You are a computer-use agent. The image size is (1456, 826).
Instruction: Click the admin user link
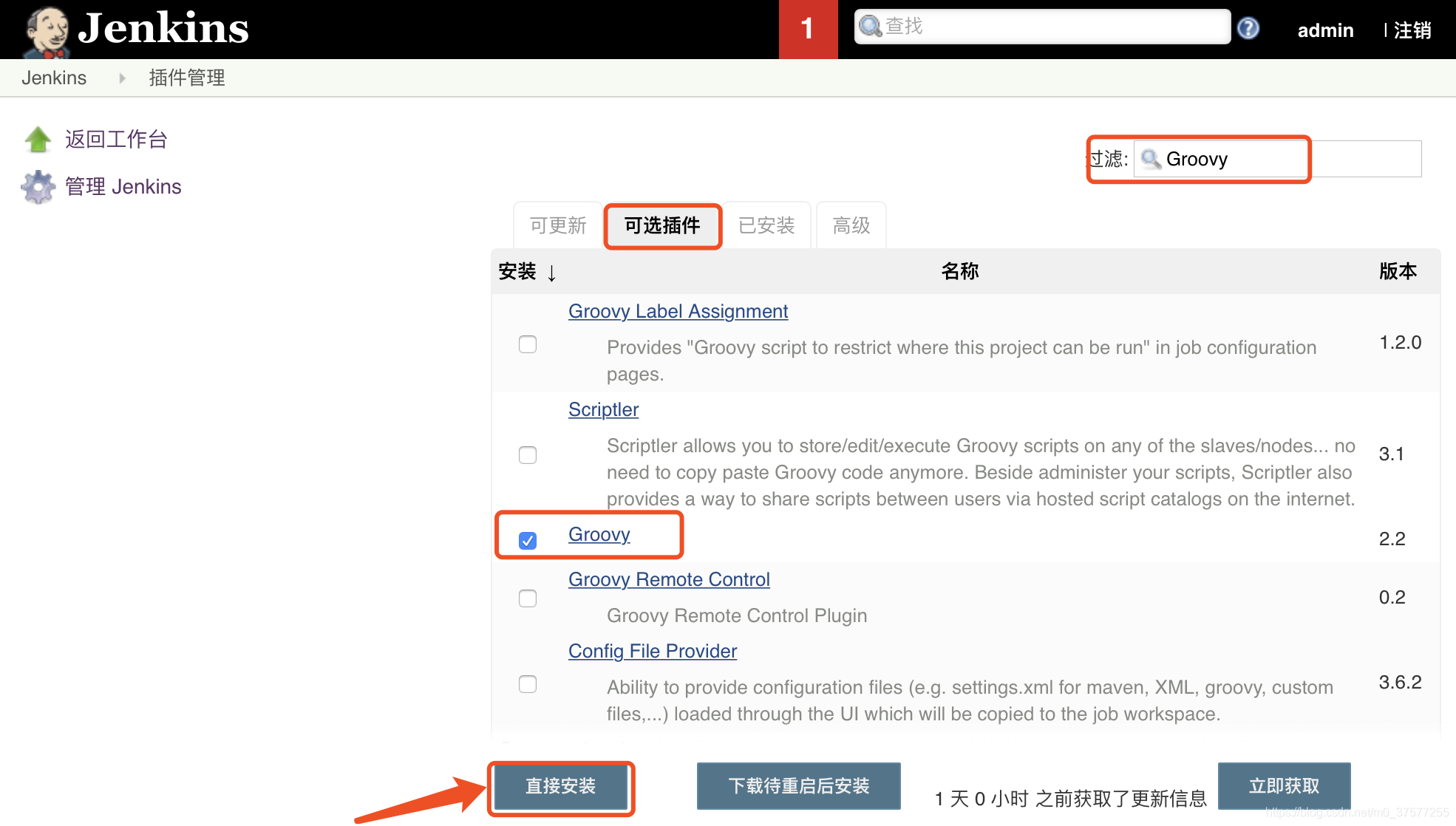(x=1325, y=30)
